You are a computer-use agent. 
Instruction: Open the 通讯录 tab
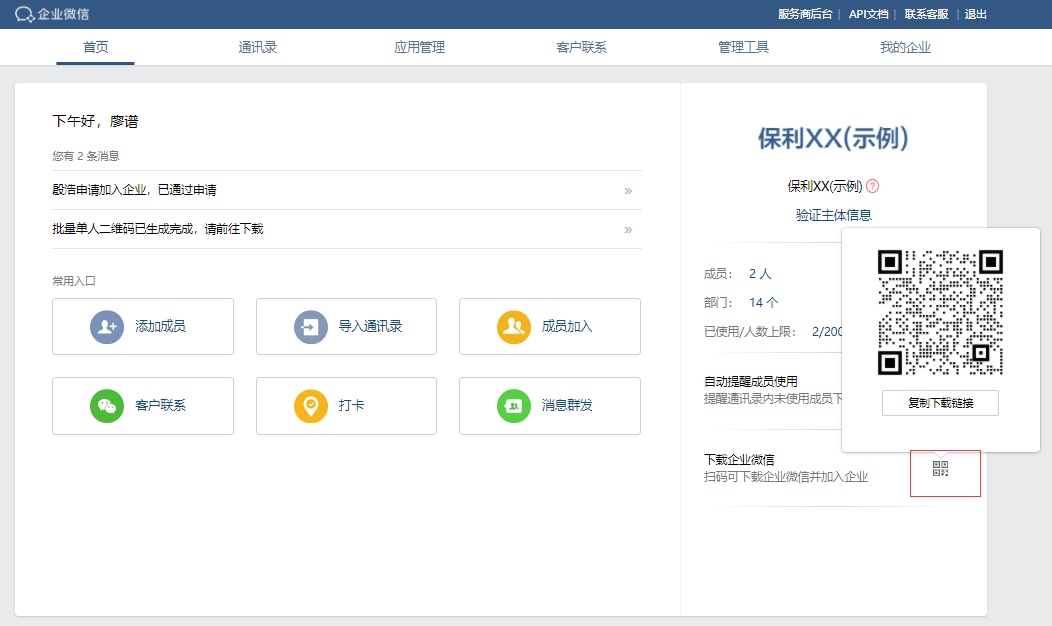point(258,47)
